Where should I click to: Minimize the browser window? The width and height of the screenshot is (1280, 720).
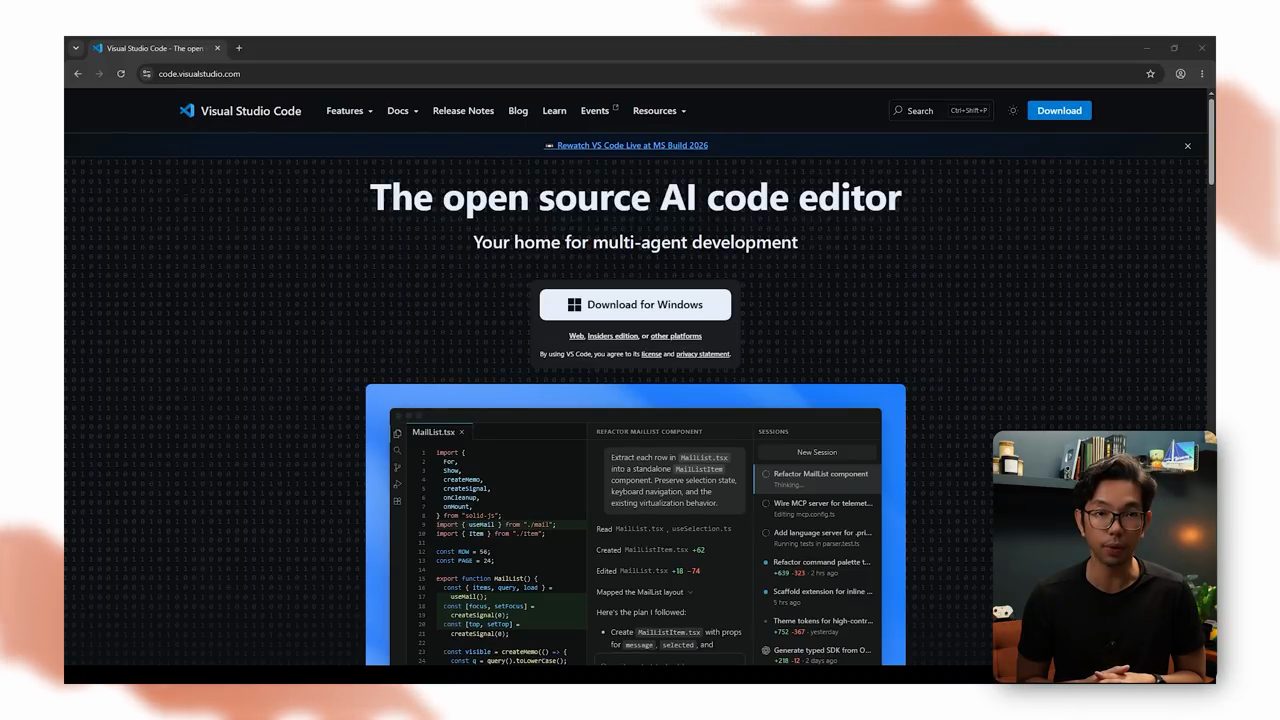click(1147, 48)
